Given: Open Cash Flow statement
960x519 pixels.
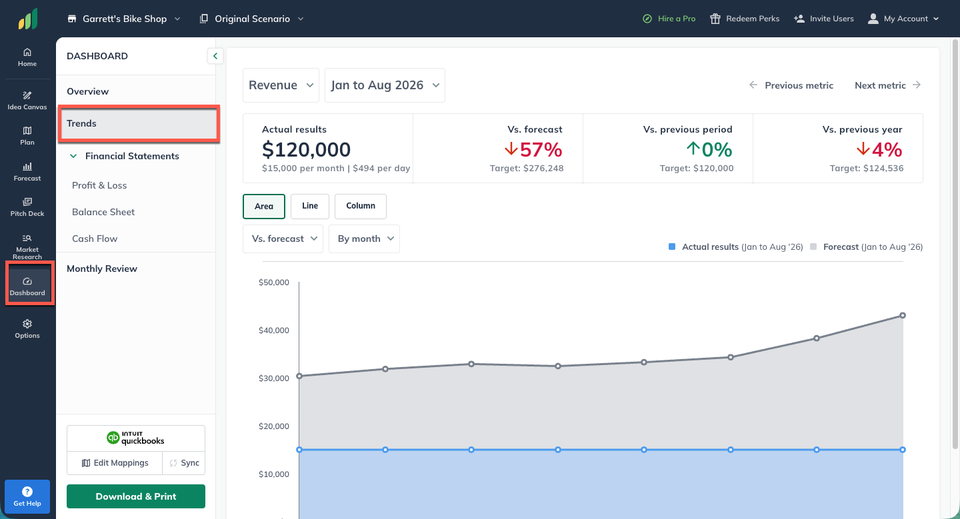Looking at the screenshot, I should [94, 239].
